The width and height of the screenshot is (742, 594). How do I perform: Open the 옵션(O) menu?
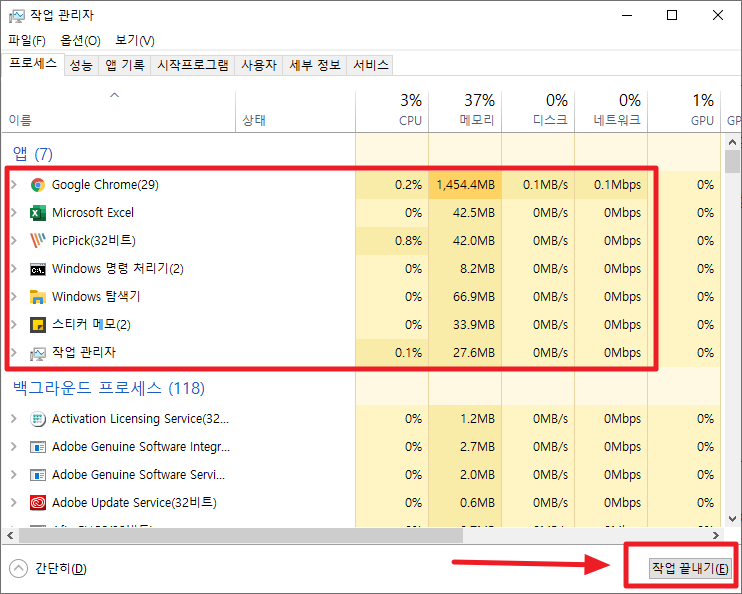click(80, 41)
